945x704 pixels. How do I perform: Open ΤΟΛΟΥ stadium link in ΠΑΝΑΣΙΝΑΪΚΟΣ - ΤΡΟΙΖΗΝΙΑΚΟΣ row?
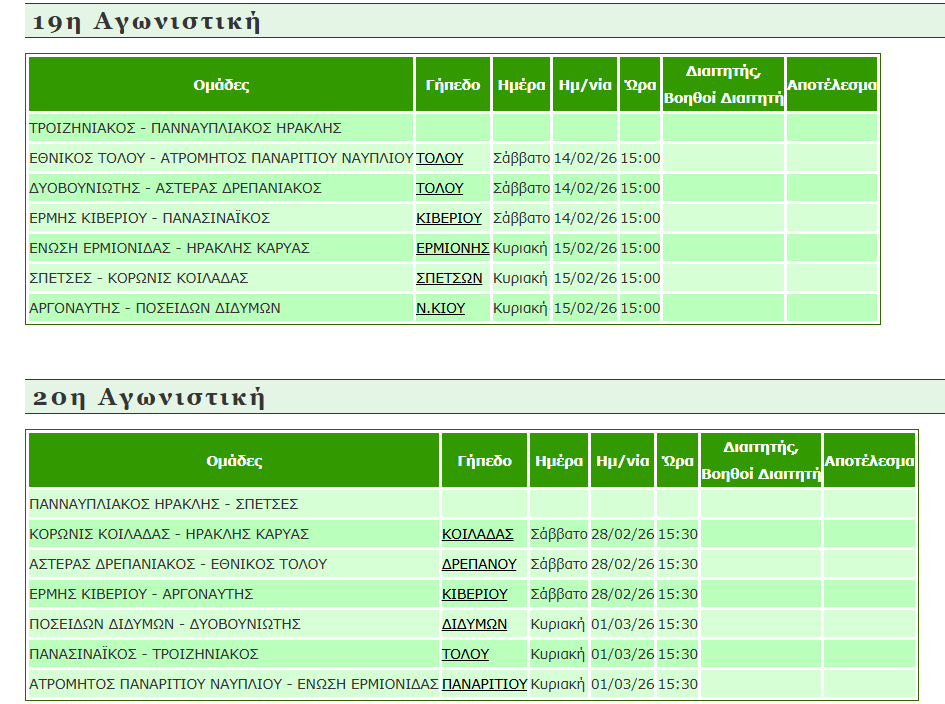465,654
